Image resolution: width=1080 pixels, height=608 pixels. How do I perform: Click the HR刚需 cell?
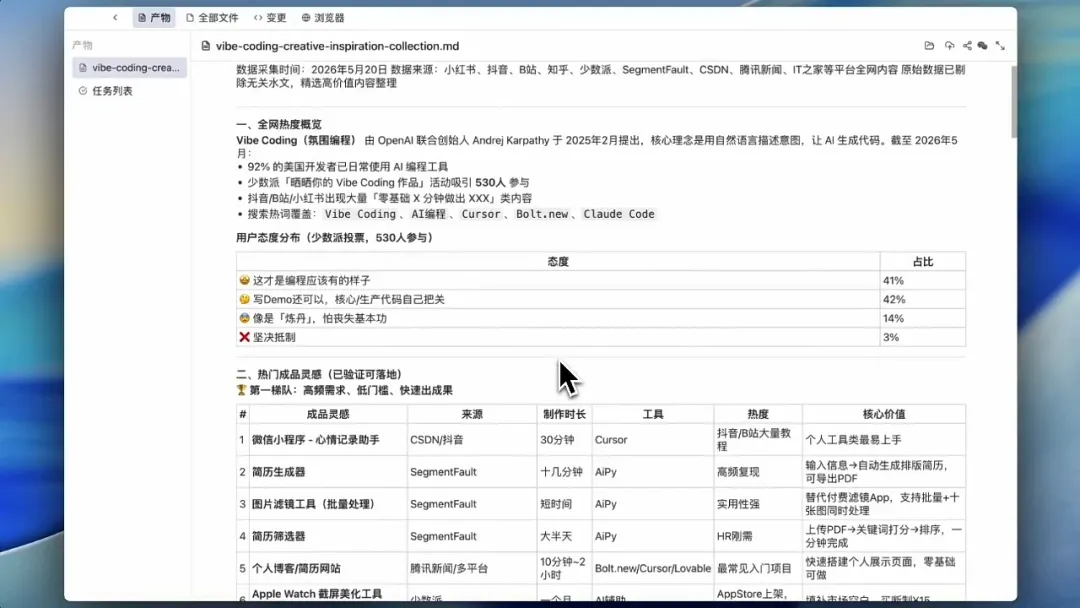coord(758,536)
